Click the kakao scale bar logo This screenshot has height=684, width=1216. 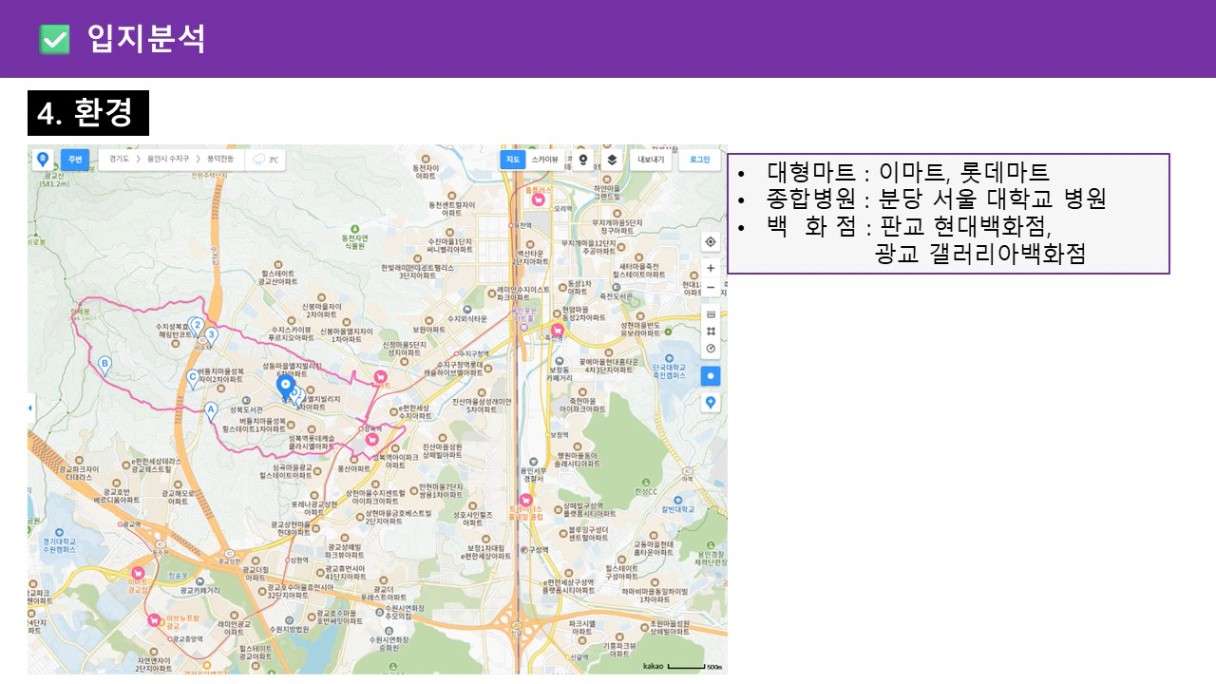pos(653,666)
